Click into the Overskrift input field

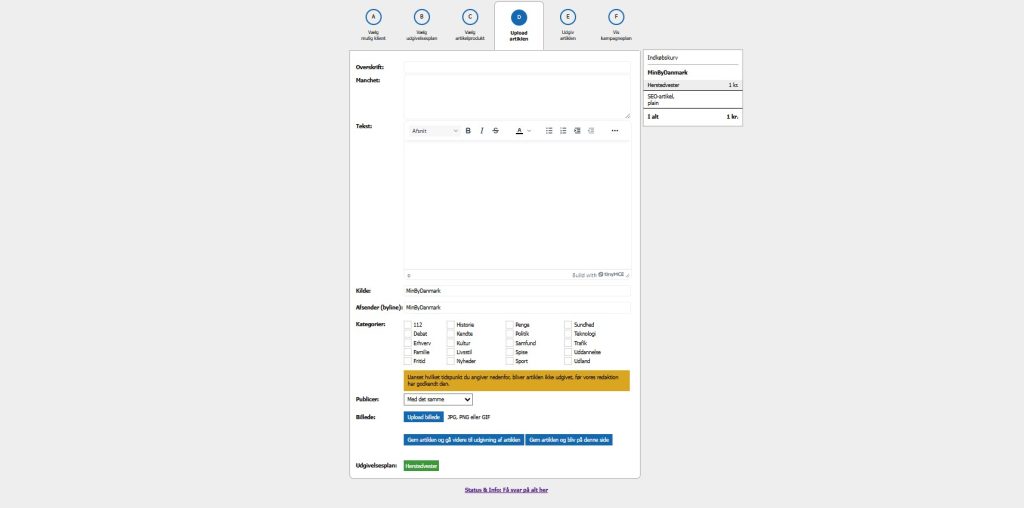517,67
